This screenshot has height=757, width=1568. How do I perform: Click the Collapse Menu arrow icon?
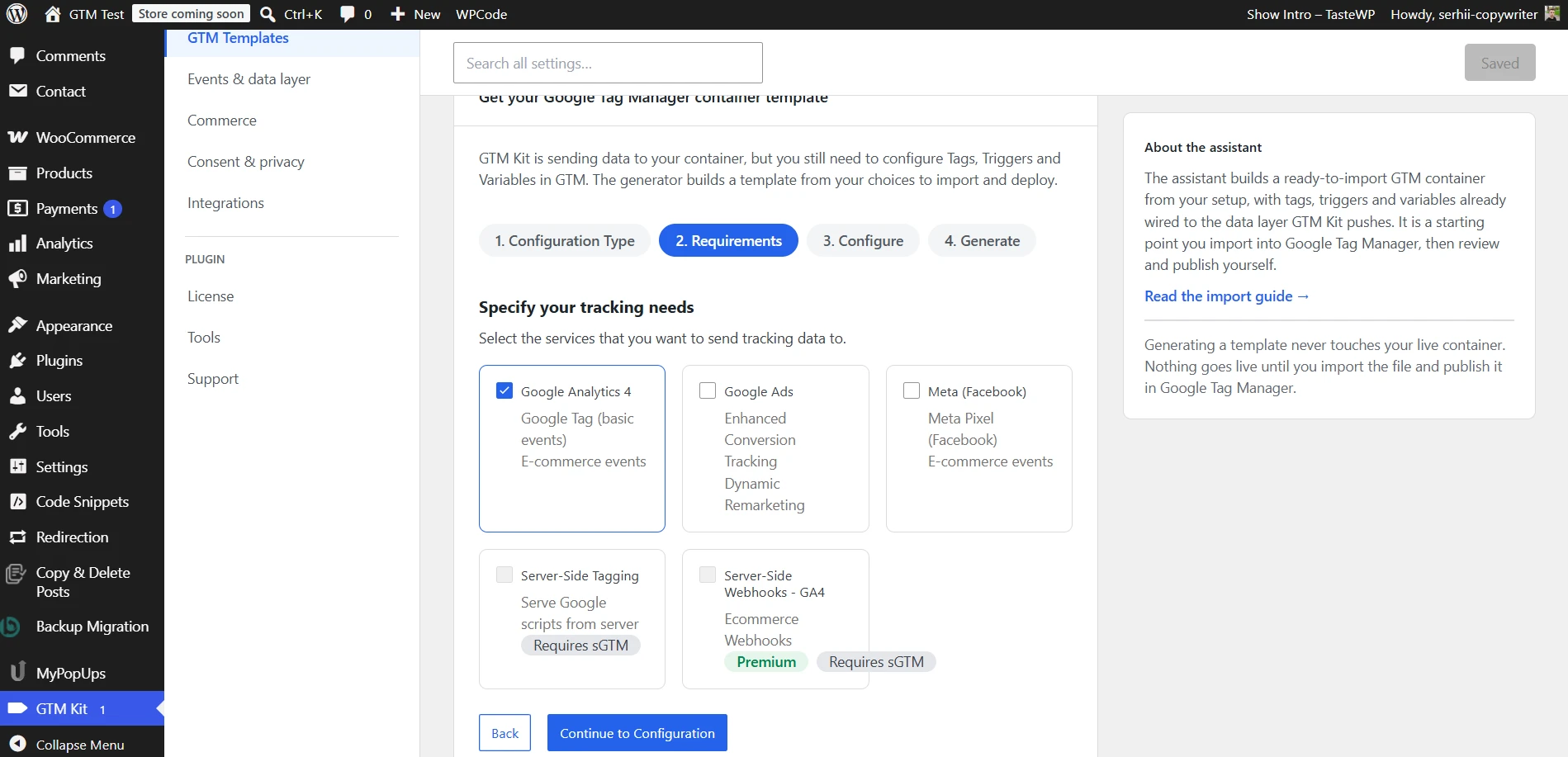17,744
